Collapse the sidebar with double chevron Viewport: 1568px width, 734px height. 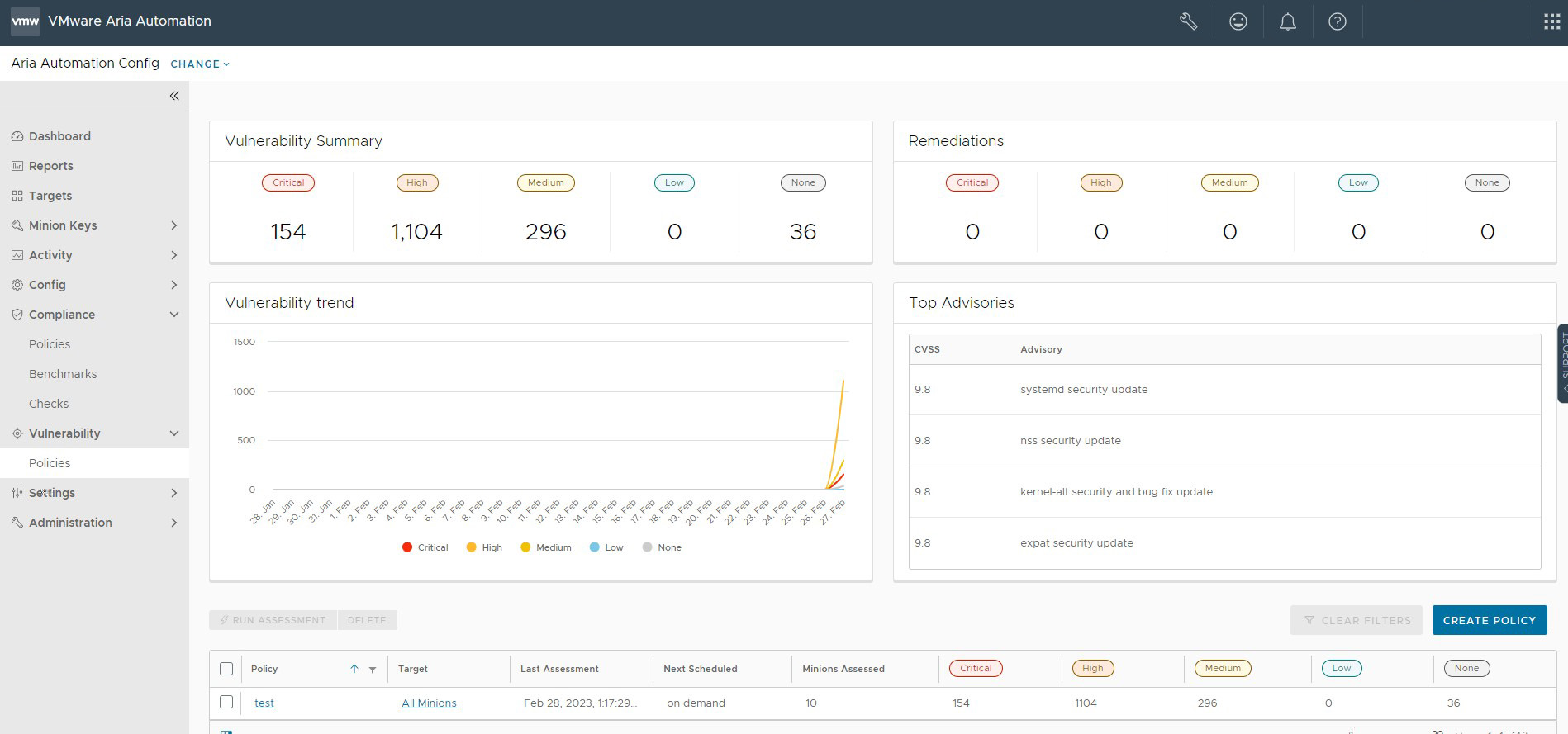pos(174,96)
